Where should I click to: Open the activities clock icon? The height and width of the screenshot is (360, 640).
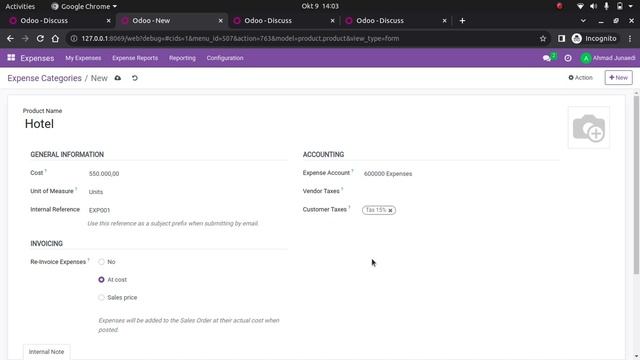(x=568, y=58)
